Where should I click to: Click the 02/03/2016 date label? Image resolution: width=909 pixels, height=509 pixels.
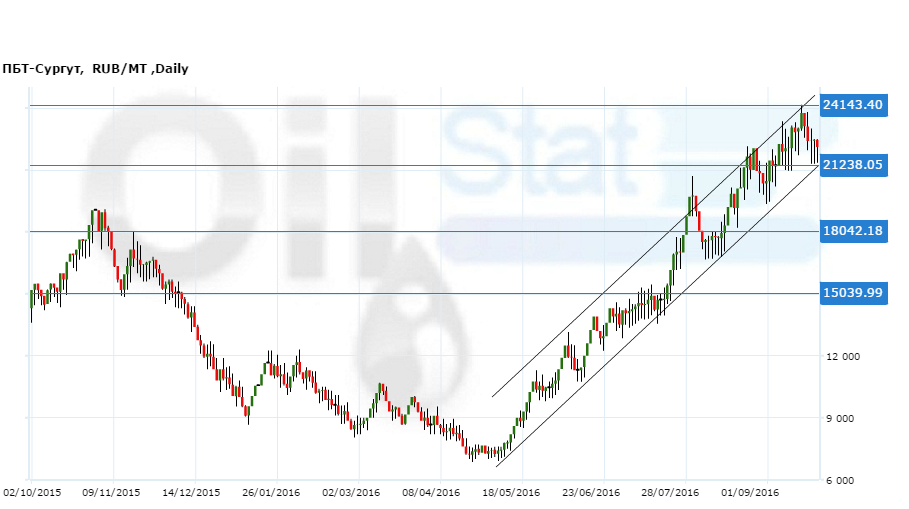[351, 493]
